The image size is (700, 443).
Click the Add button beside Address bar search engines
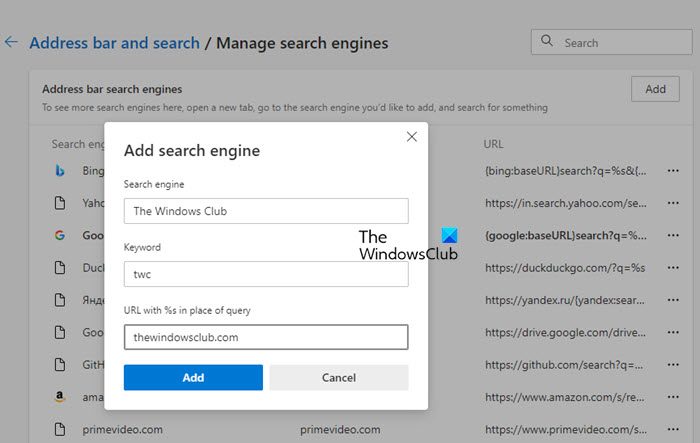[x=655, y=89]
